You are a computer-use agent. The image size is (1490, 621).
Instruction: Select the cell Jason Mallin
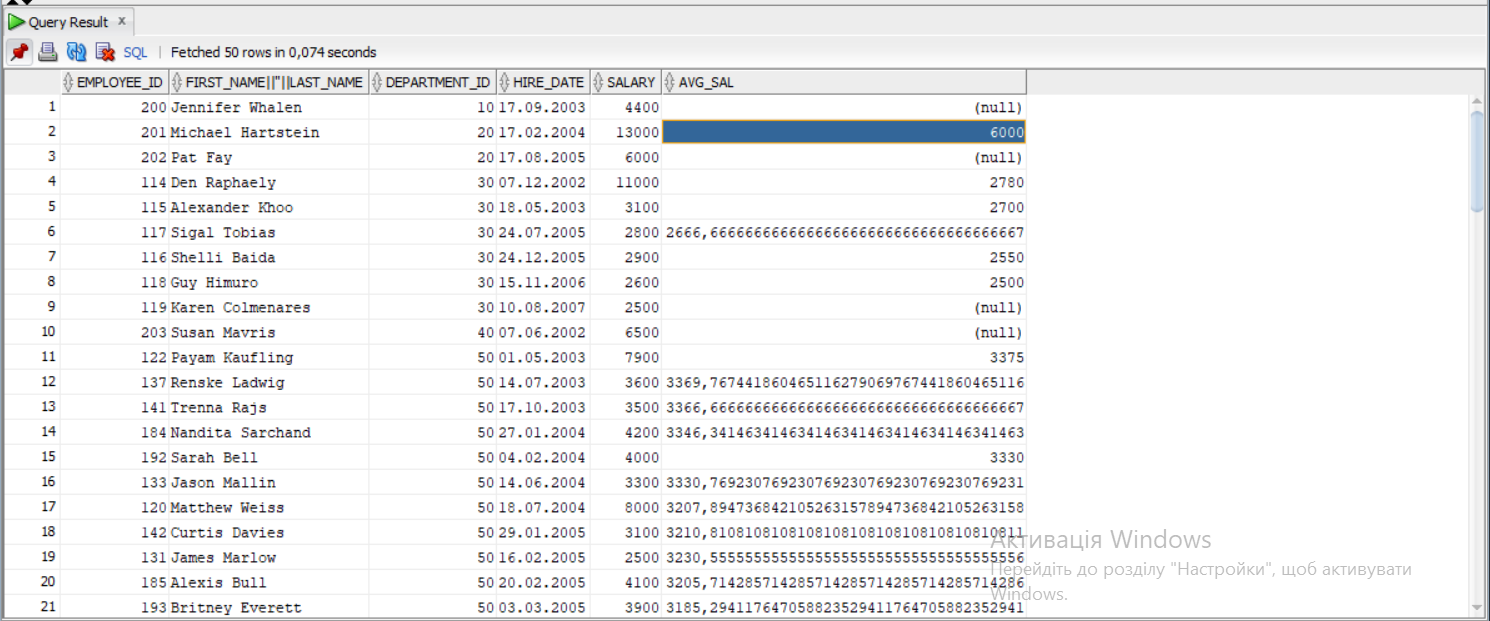[x=268, y=482]
